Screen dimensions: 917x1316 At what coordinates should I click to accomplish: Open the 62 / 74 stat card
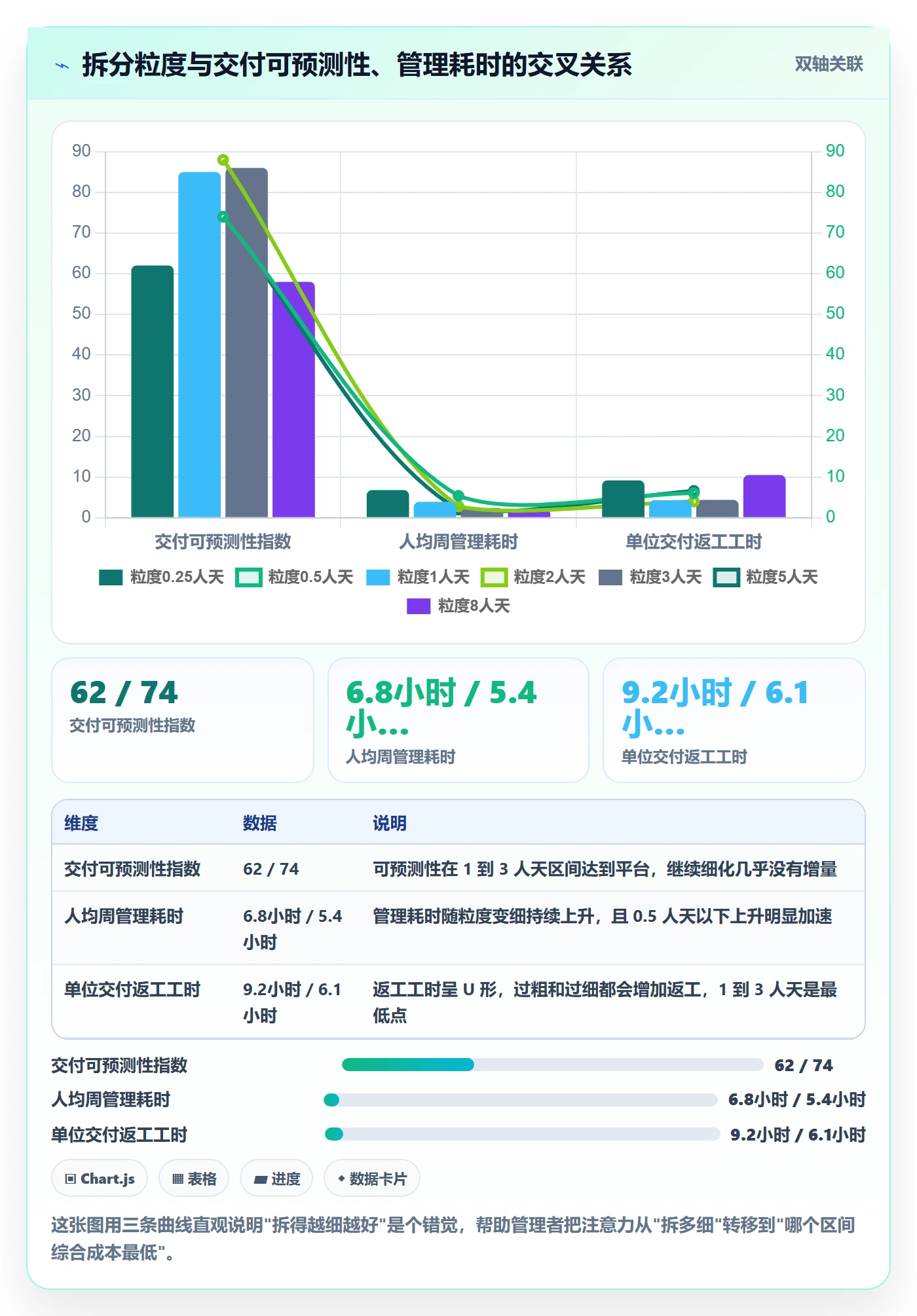tap(183, 720)
